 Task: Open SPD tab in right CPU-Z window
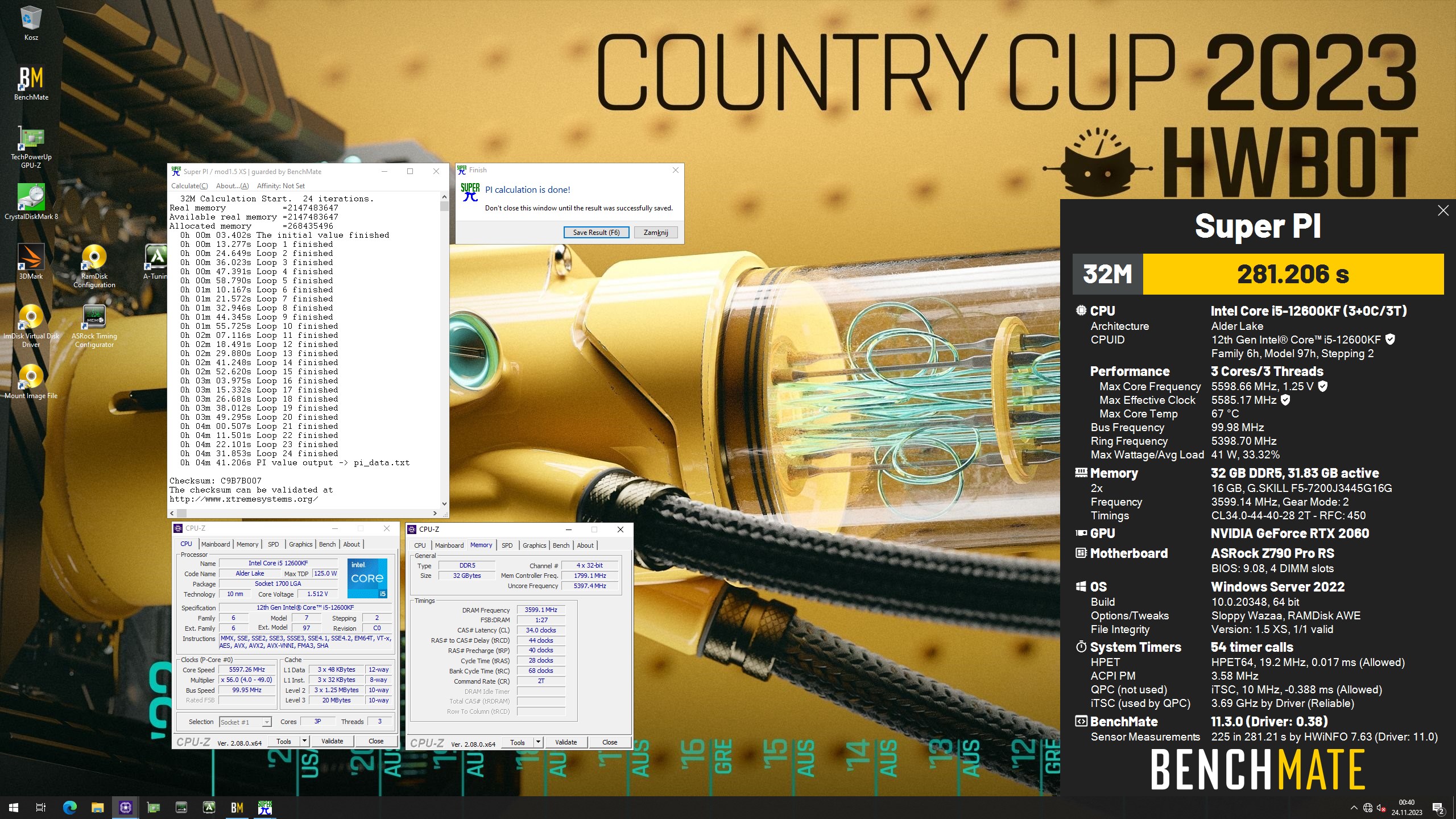pyautogui.click(x=507, y=545)
